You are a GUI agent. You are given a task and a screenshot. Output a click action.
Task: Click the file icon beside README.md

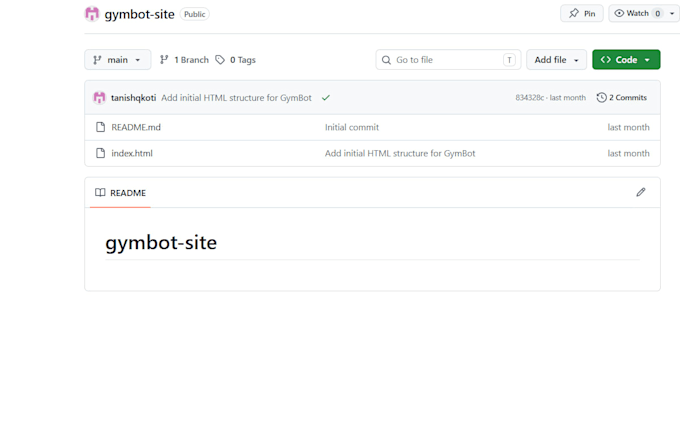pos(101,127)
